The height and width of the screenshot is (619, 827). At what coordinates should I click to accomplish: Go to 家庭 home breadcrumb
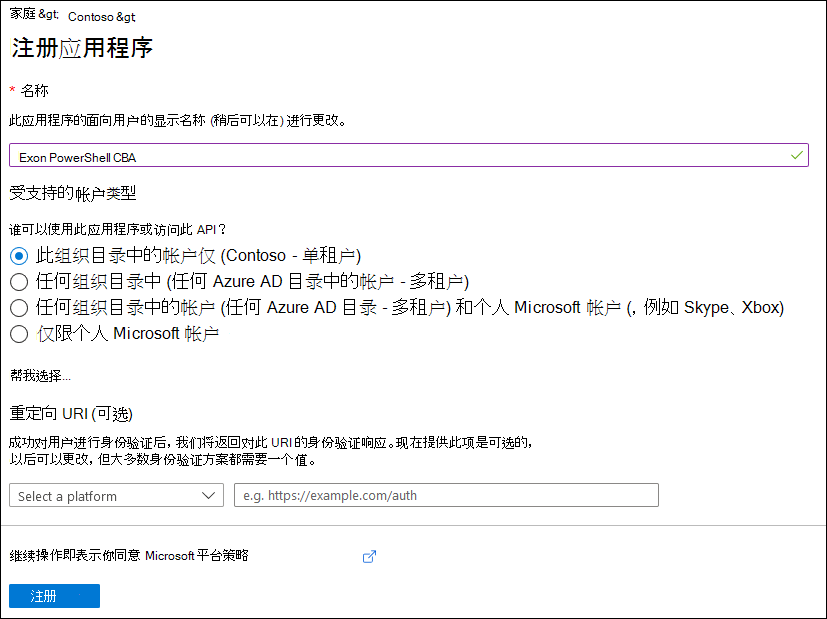point(23,14)
